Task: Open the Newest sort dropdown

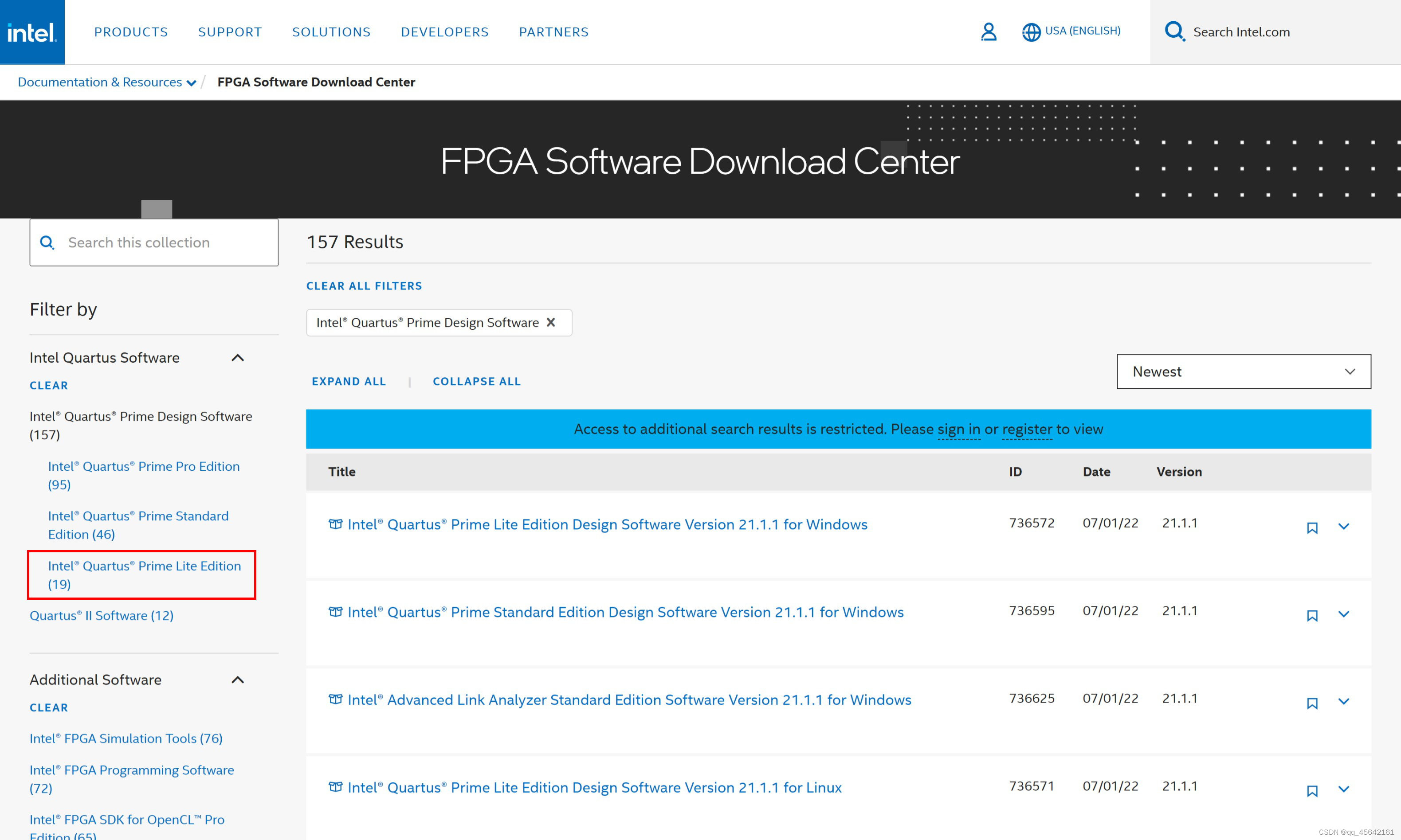Action: (1243, 371)
